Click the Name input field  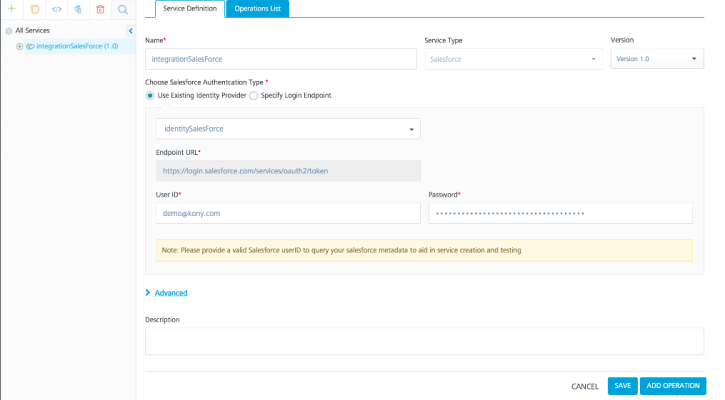coord(281,59)
